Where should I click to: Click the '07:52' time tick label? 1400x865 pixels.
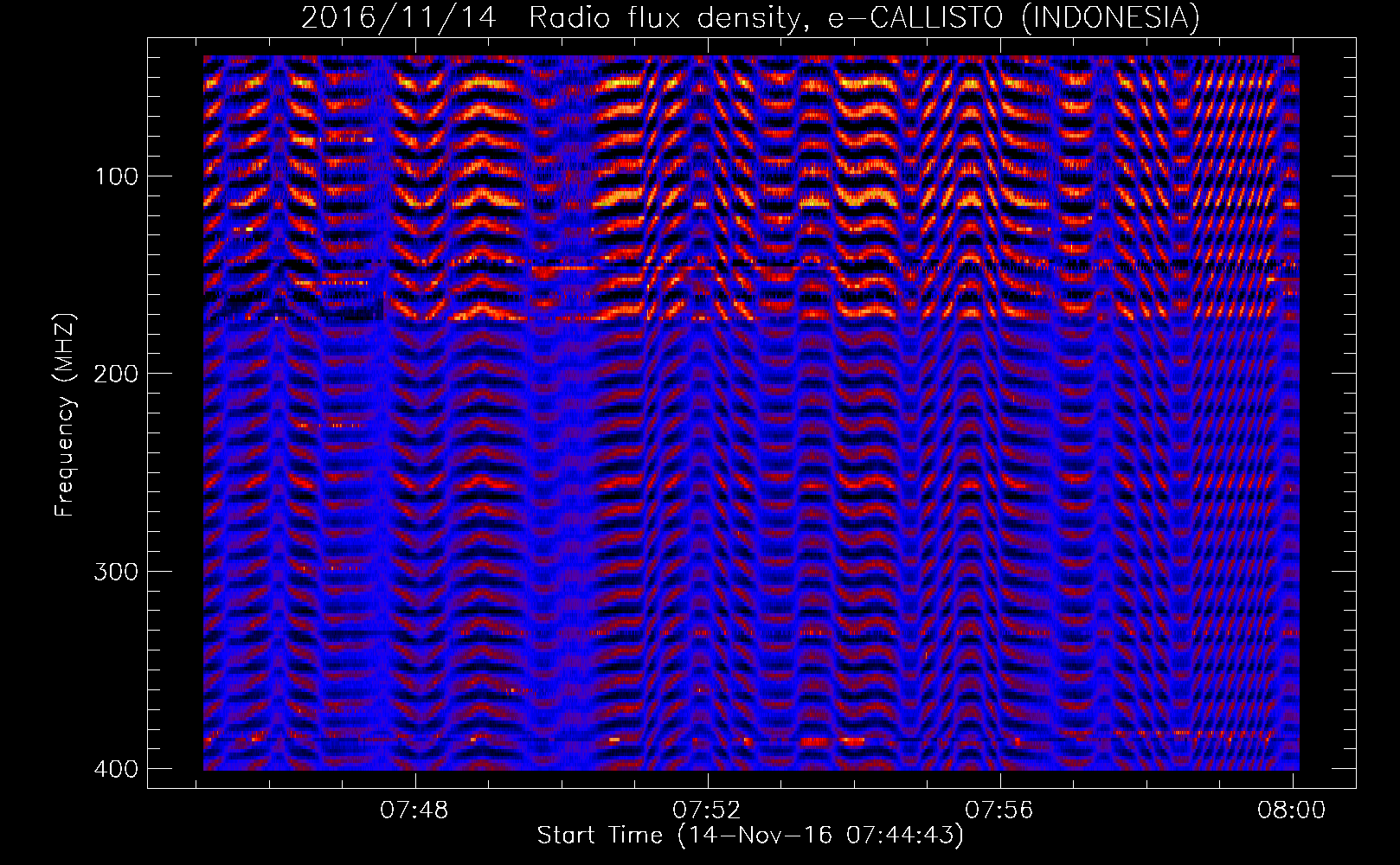click(708, 810)
